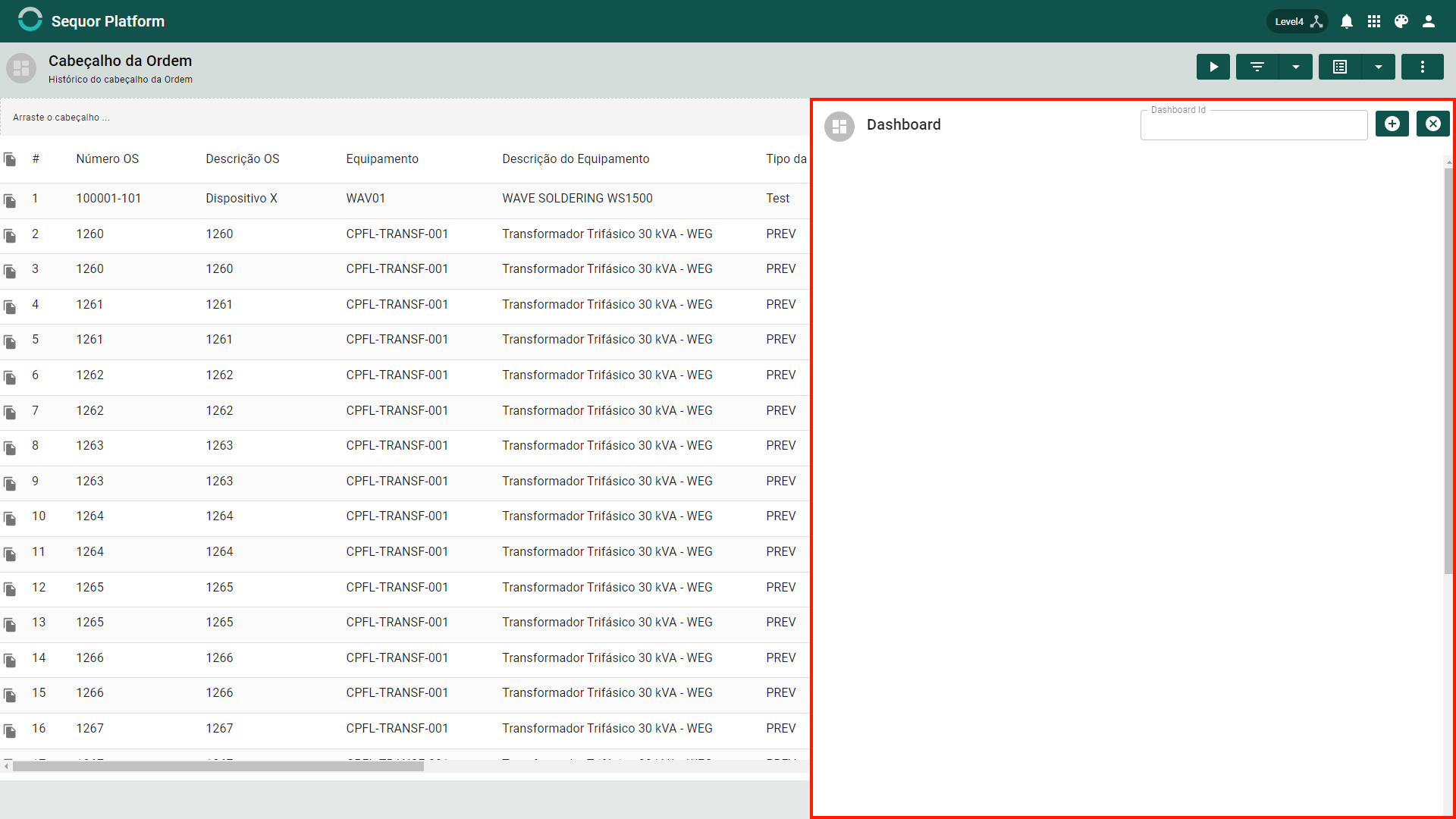Select Descrição OS 1265 in row 13
This screenshot has height=819, width=1456.
coord(219,622)
